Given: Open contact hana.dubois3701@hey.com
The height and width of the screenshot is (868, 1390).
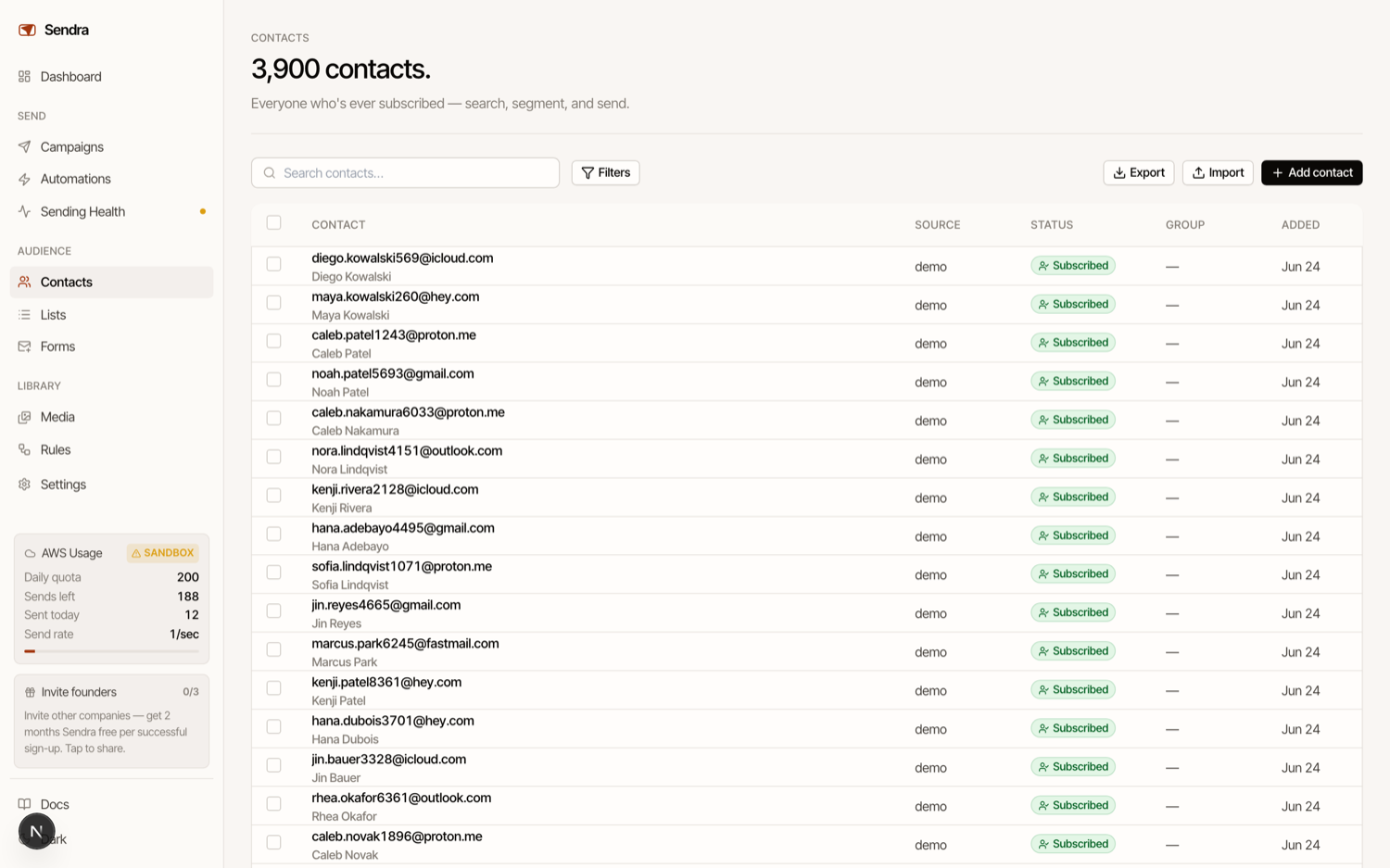Looking at the screenshot, I should 393,721.
